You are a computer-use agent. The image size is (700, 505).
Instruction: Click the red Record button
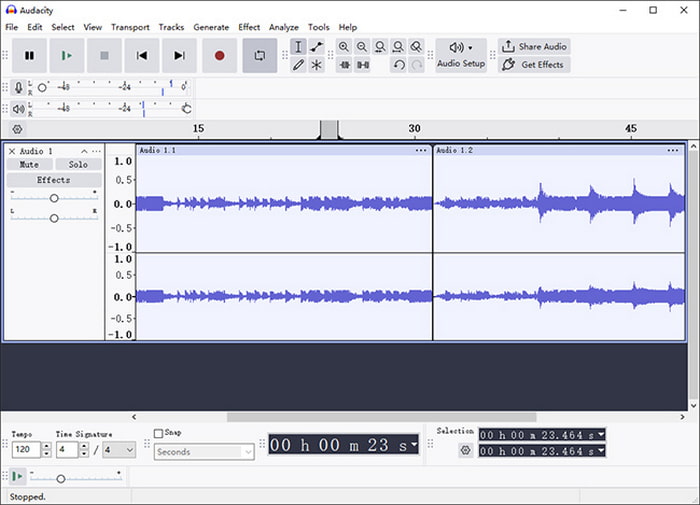coord(219,55)
